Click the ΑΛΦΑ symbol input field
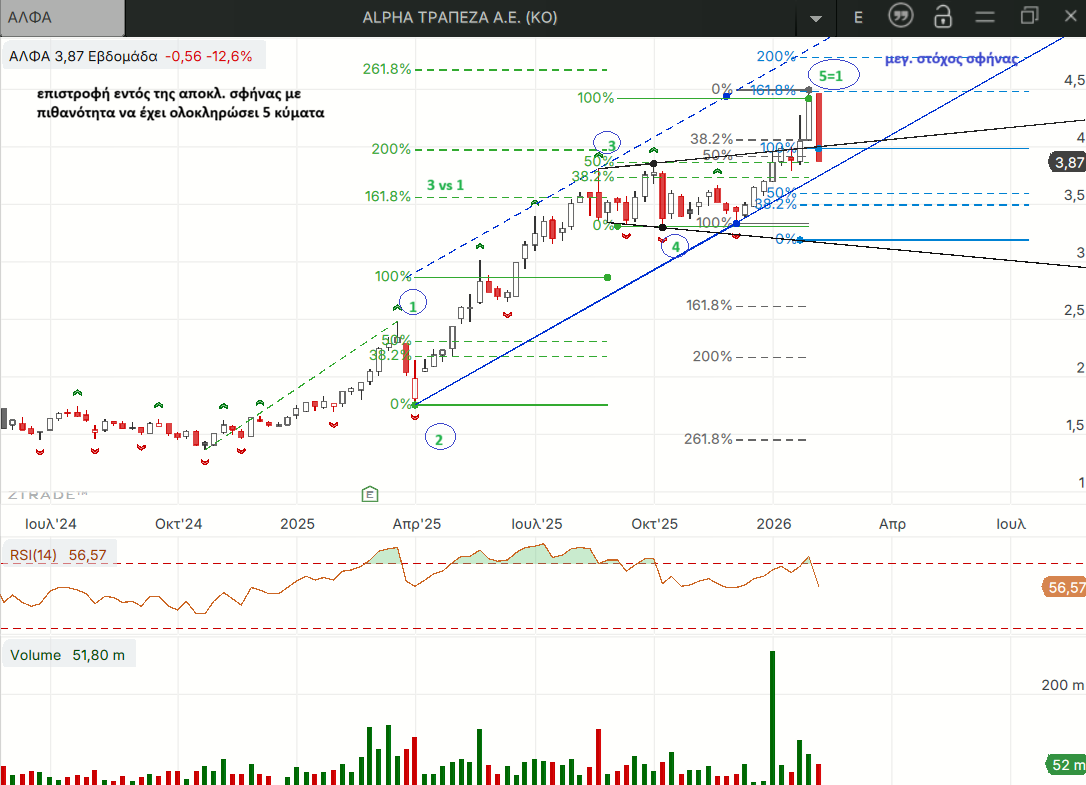This screenshot has width=1086, height=785. pyautogui.click(x=63, y=17)
